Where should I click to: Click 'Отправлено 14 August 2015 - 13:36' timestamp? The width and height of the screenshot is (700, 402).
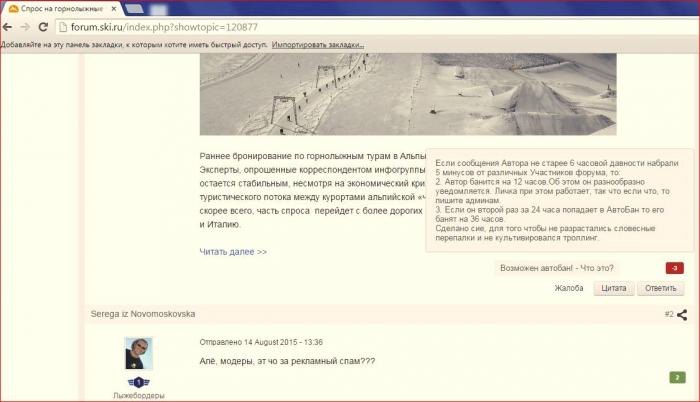click(x=261, y=342)
